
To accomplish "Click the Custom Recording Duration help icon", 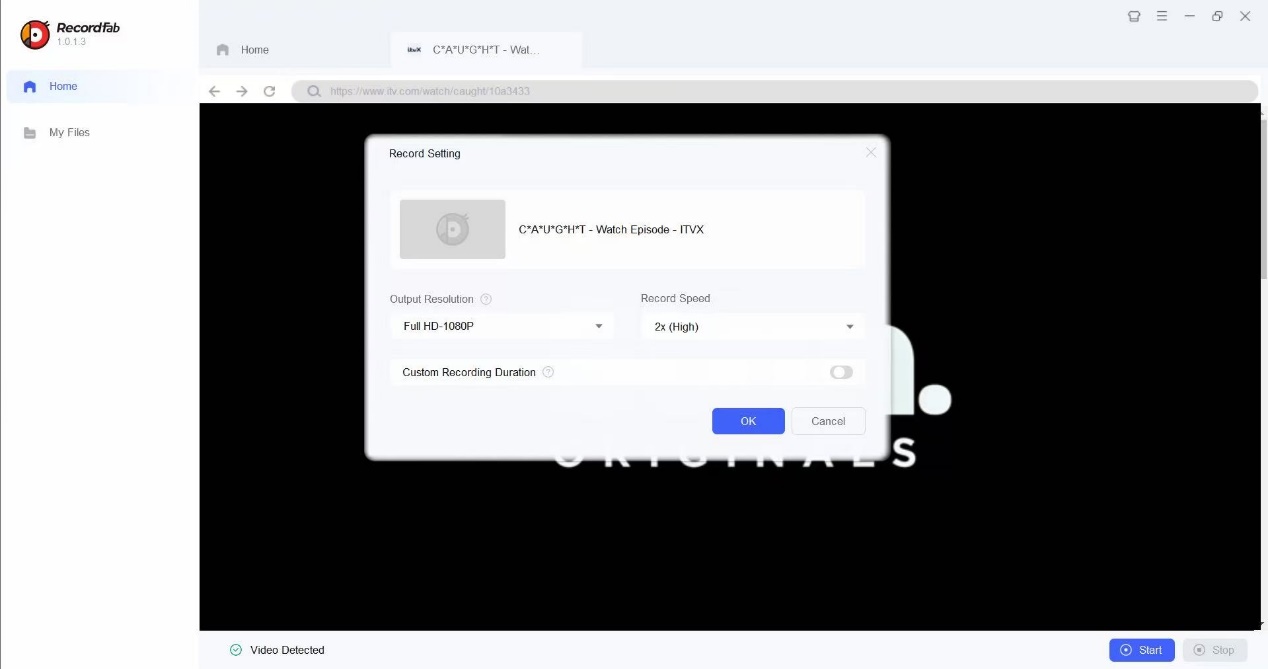I will 548,372.
